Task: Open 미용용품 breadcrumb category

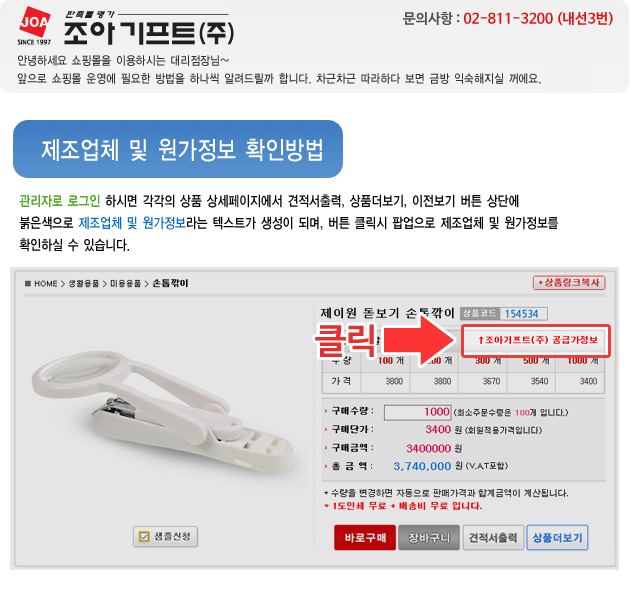Action: tap(125, 284)
